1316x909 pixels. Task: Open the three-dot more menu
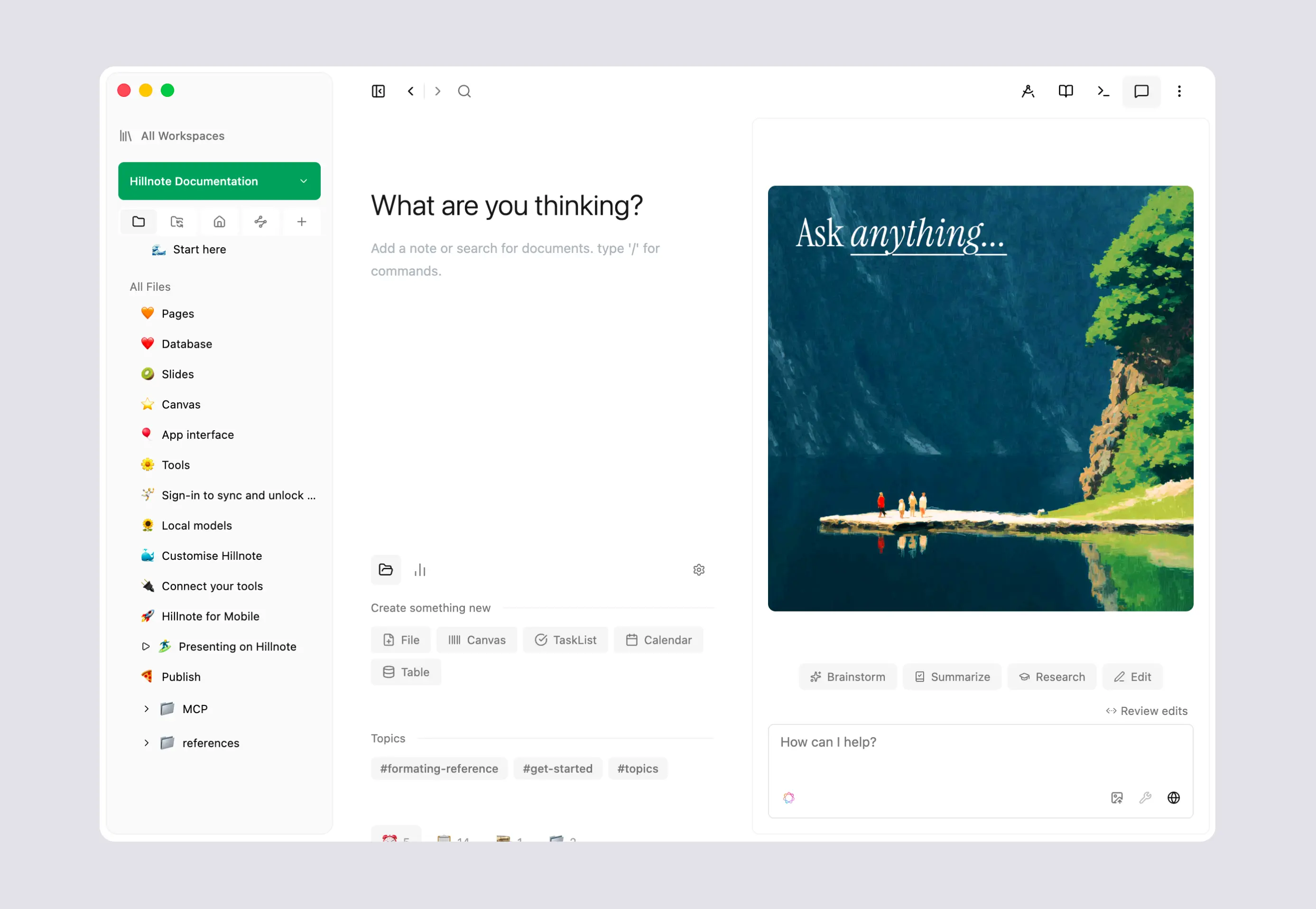pos(1179,91)
